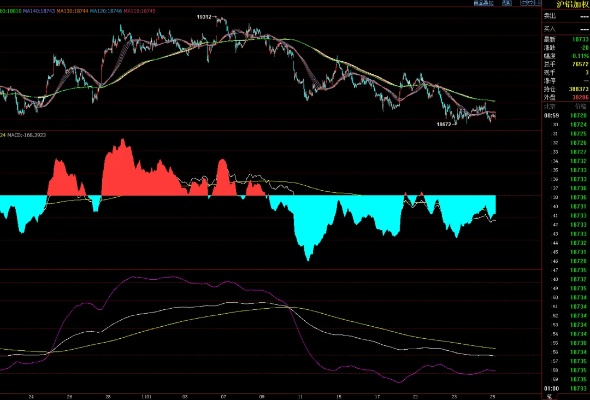Click the leftmost of the three small window-layout icons

coord(523,3)
